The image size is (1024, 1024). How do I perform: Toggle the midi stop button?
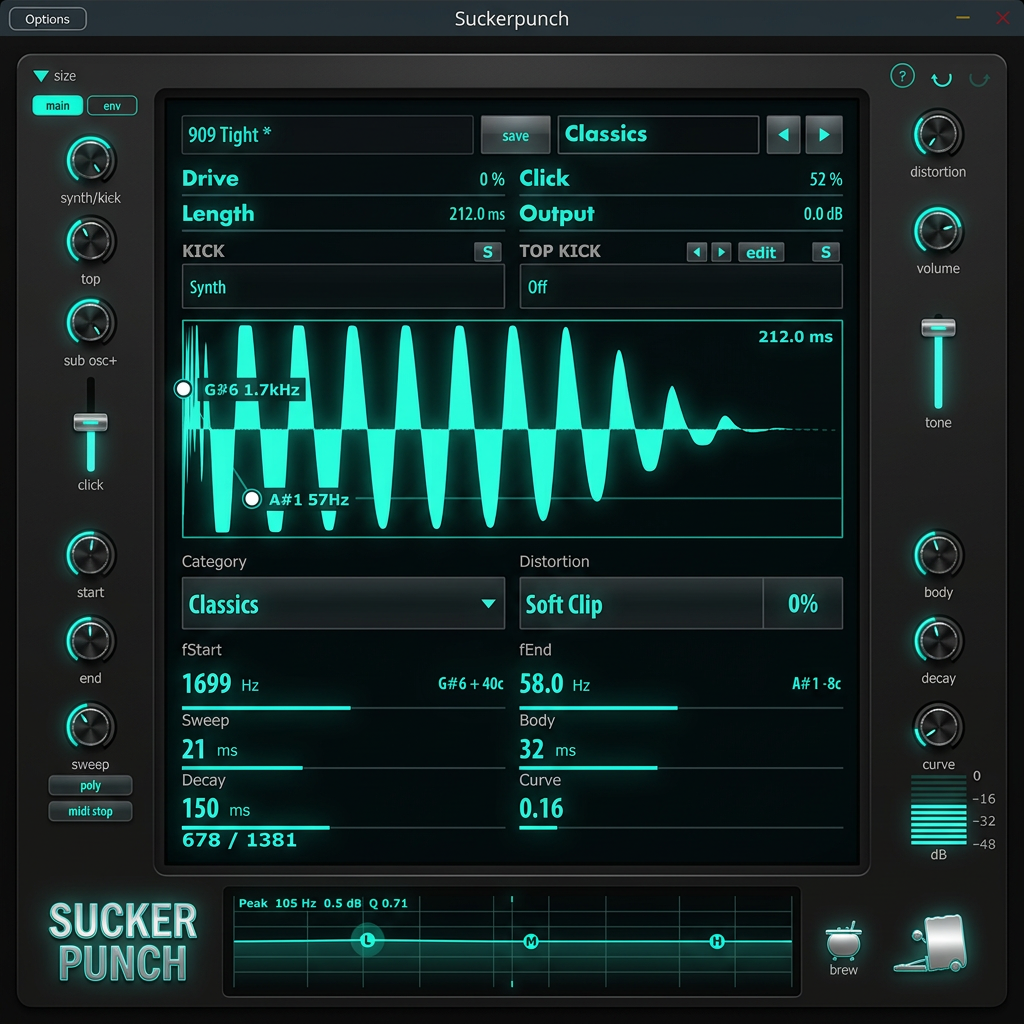(90, 811)
